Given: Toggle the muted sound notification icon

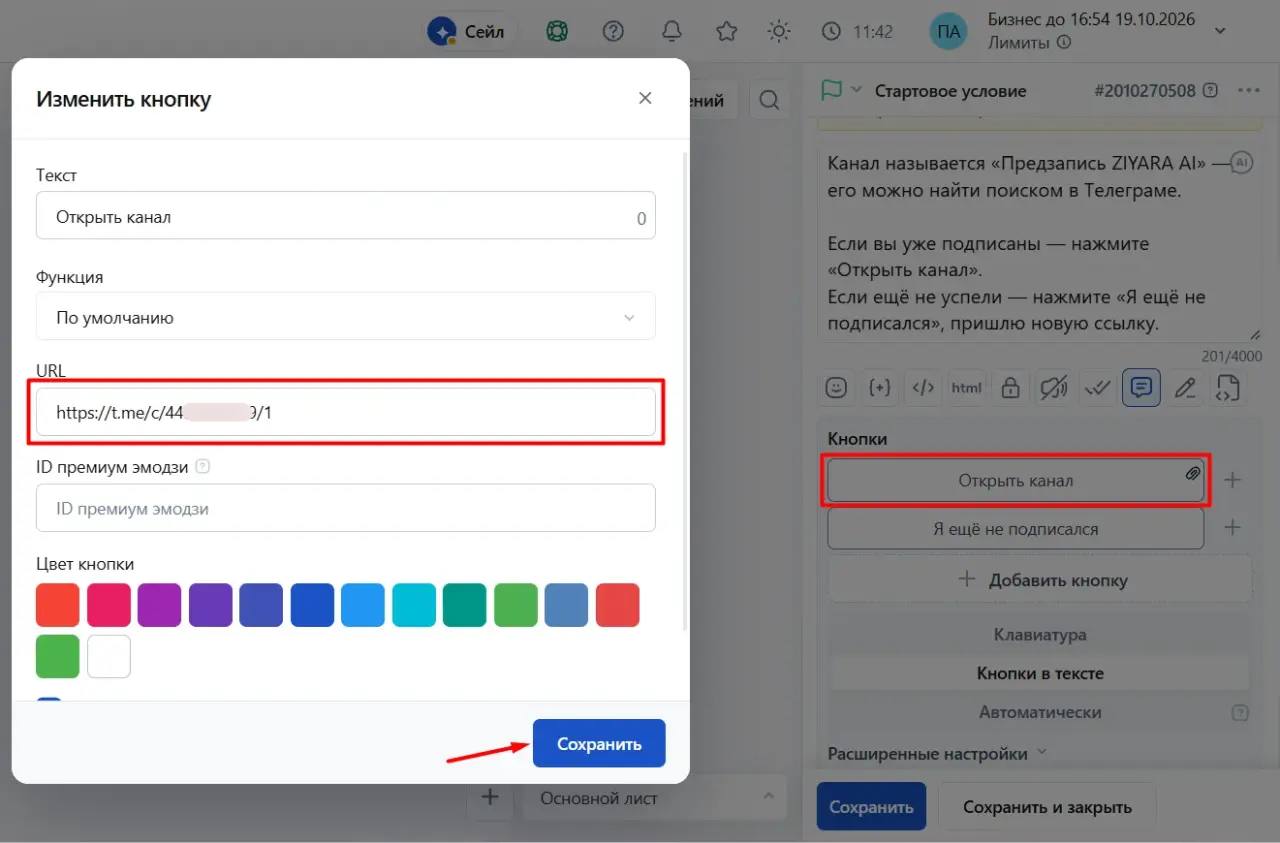Looking at the screenshot, I should (x=1054, y=388).
